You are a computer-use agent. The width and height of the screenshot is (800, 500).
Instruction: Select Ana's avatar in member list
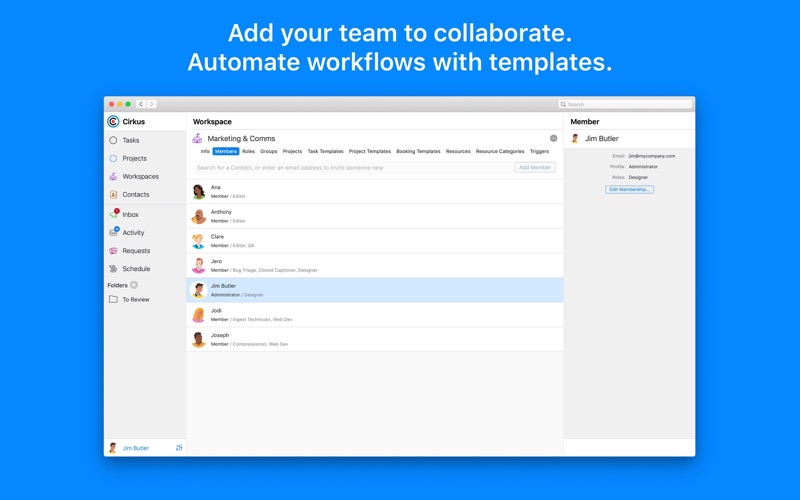(198, 192)
